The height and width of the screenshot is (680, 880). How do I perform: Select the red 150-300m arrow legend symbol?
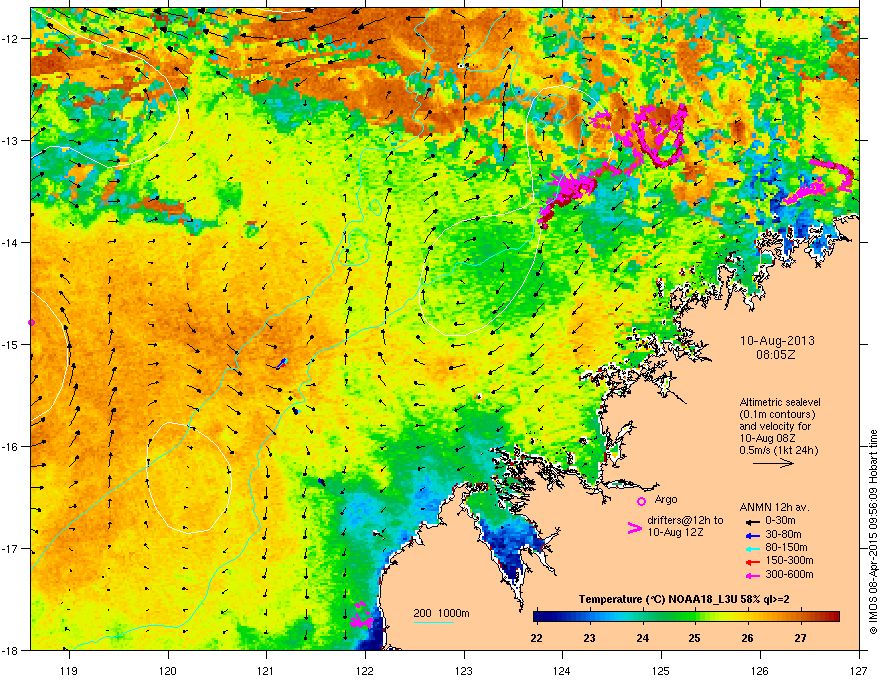tap(751, 561)
